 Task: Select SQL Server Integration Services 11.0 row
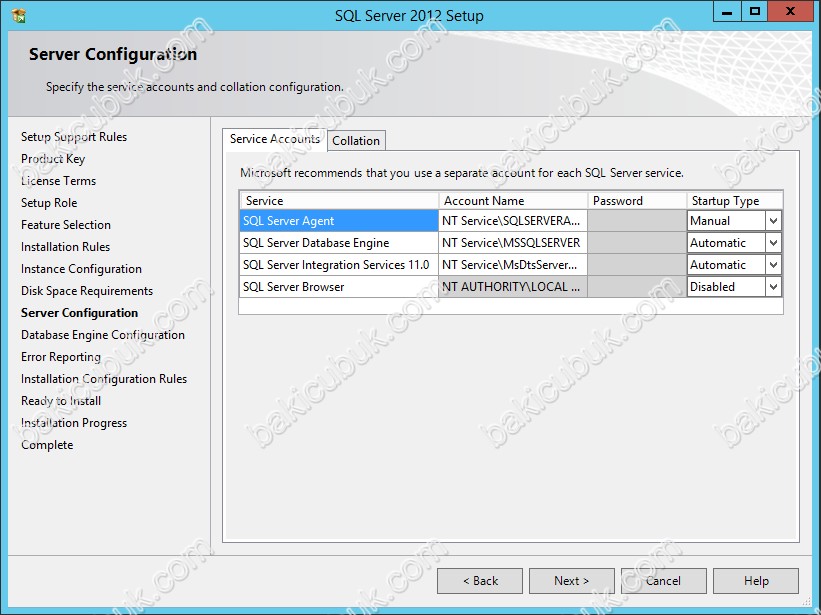coord(339,265)
